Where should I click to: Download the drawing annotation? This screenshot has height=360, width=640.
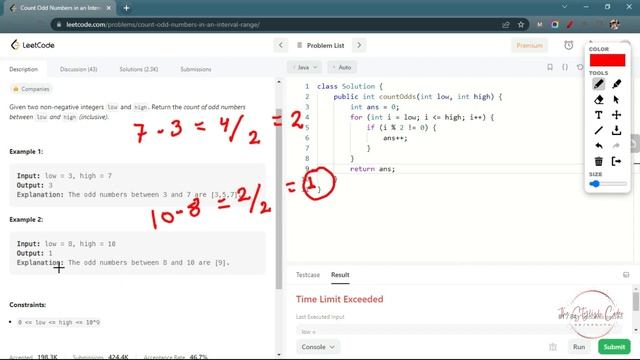click(x=616, y=131)
